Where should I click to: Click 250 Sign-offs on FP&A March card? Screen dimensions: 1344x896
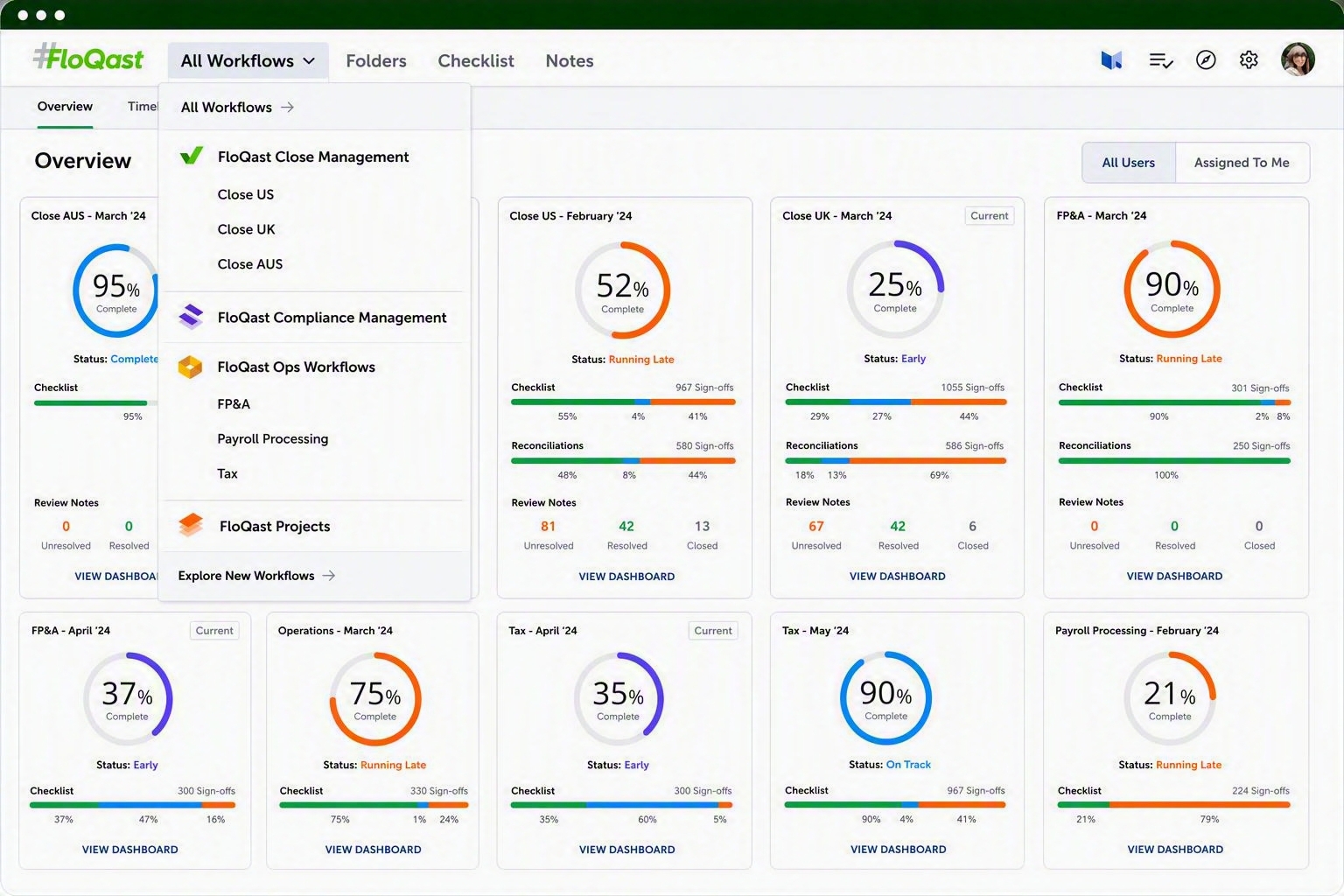[1262, 446]
